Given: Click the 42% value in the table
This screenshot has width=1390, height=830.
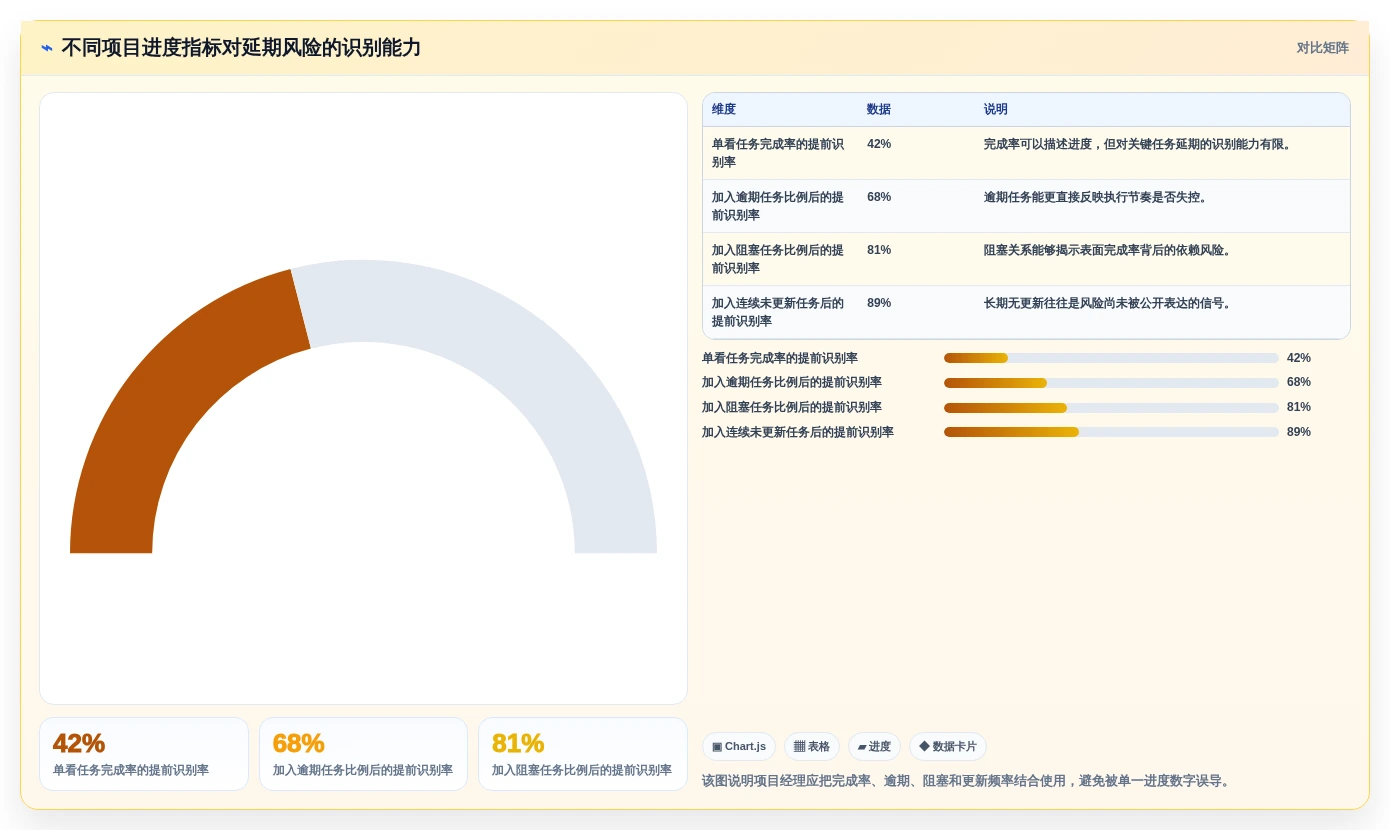Looking at the screenshot, I should pos(879,144).
